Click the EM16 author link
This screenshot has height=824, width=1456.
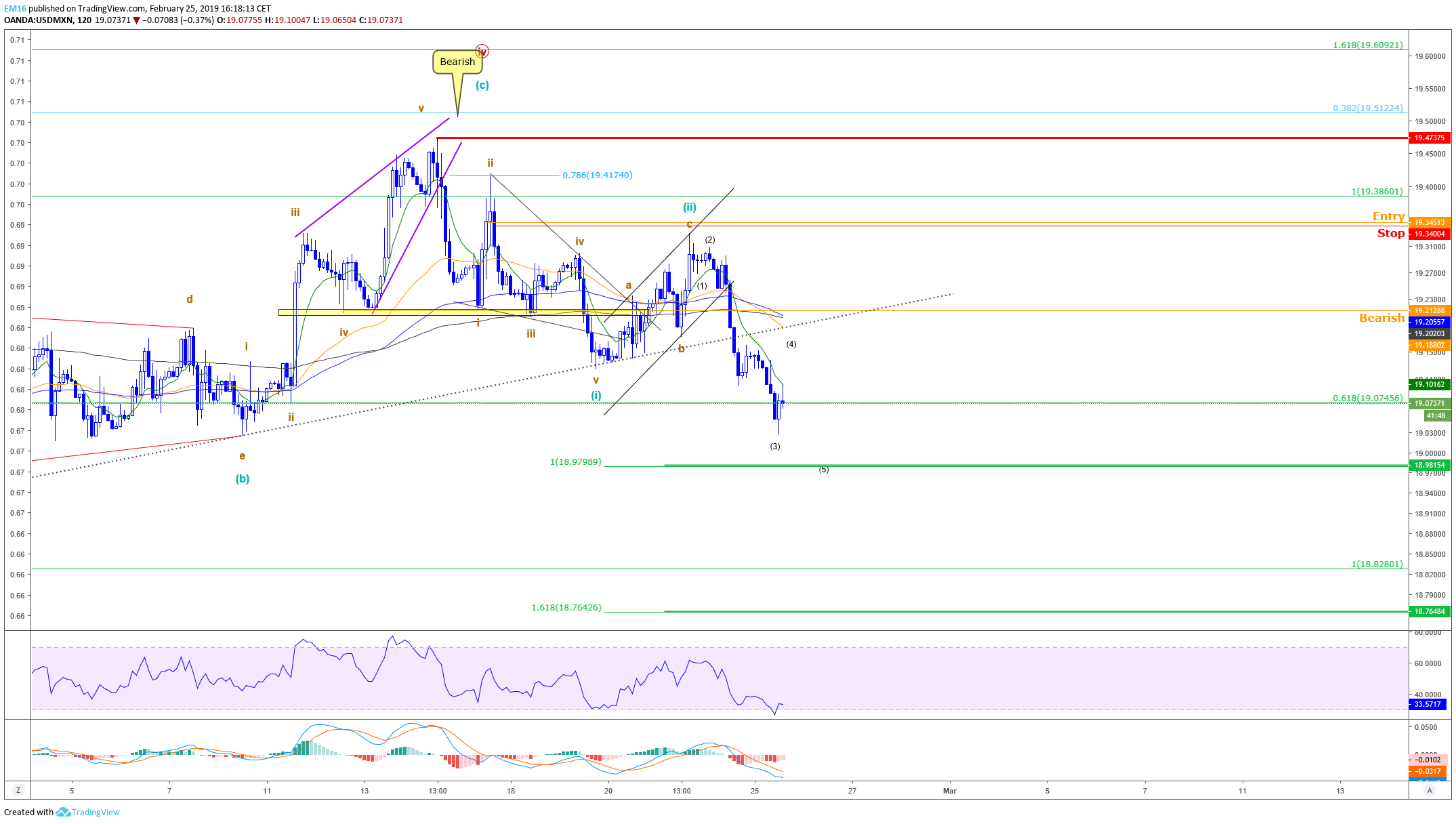pos(15,9)
